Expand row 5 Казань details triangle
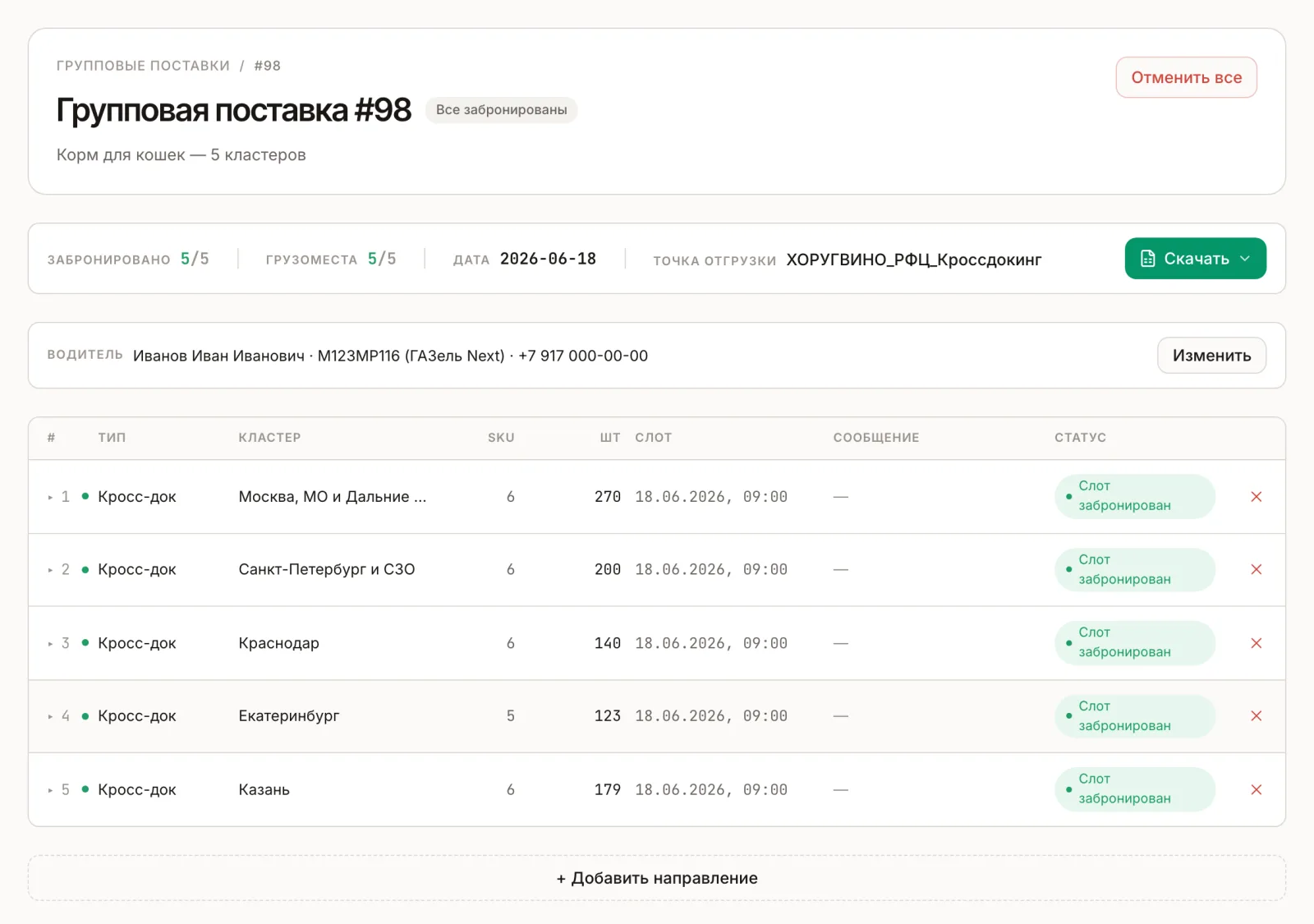The height and width of the screenshot is (924, 1314). (50, 790)
